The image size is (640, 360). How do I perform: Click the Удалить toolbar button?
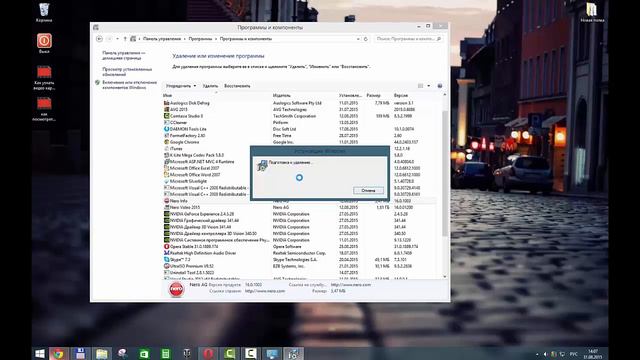(210, 86)
